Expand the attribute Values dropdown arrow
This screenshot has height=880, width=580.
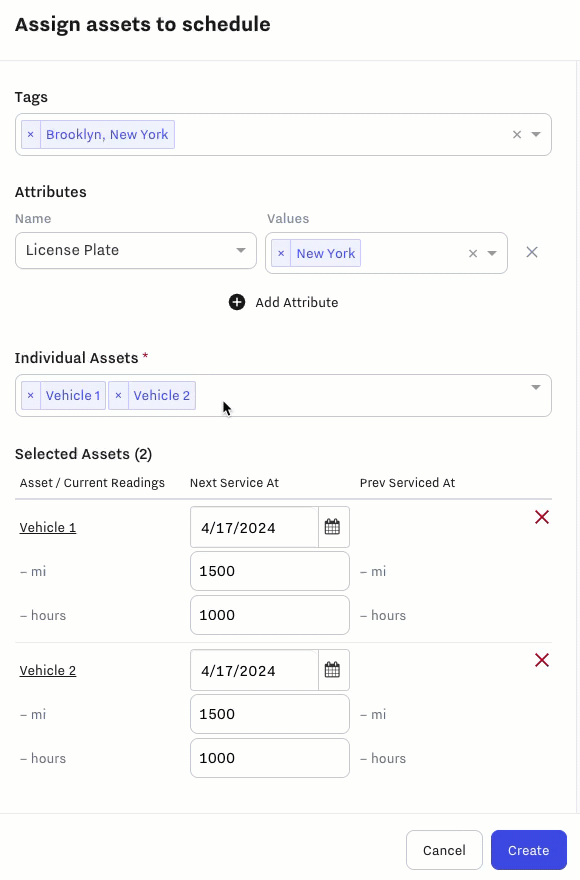coord(492,253)
